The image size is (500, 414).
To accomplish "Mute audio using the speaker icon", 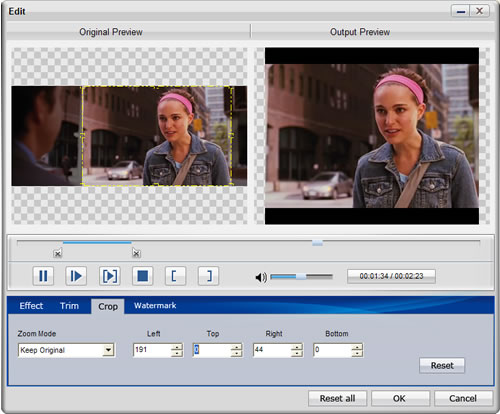I will (261, 277).
